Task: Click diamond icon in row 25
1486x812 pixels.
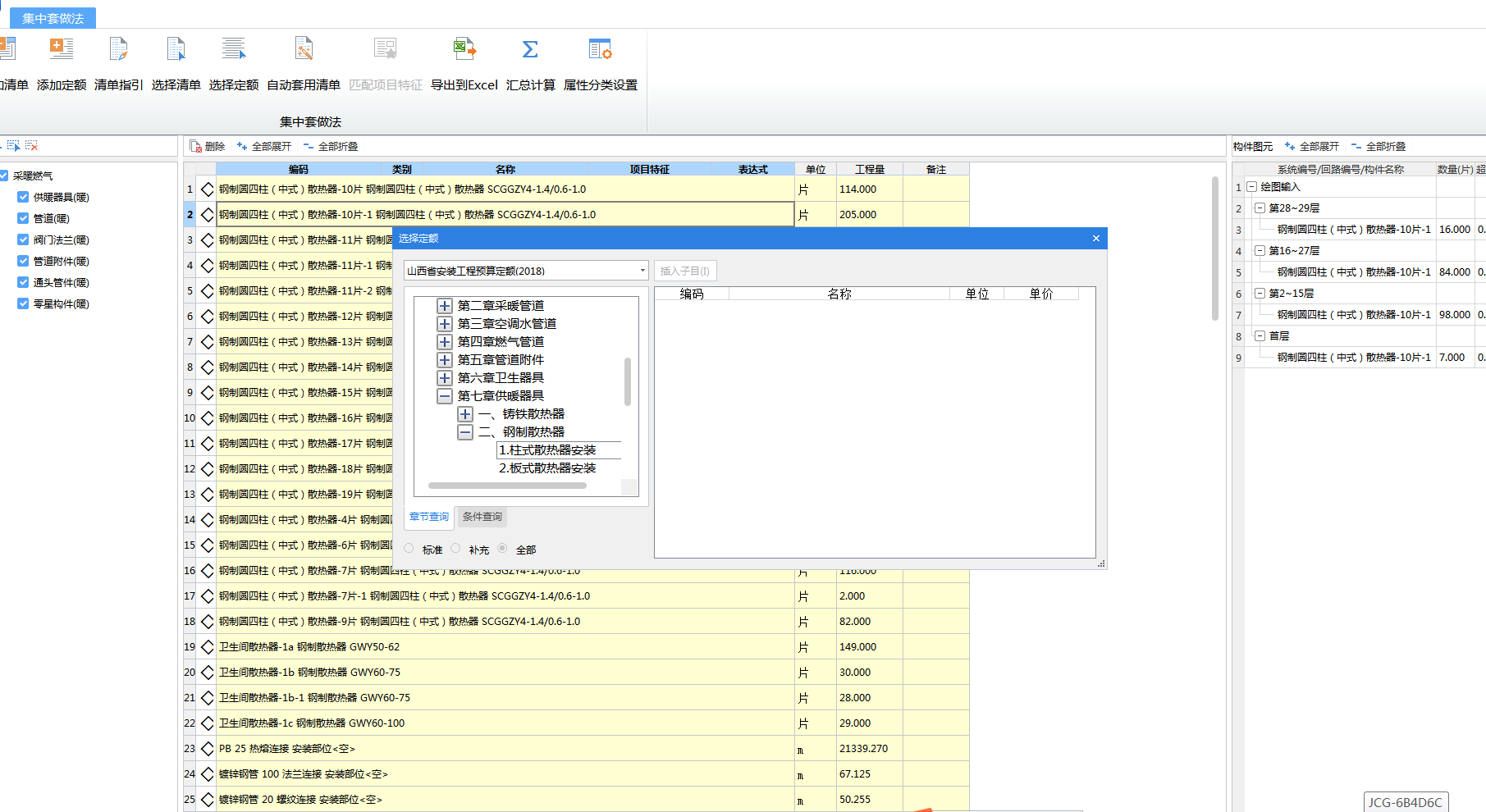Action: (x=207, y=800)
